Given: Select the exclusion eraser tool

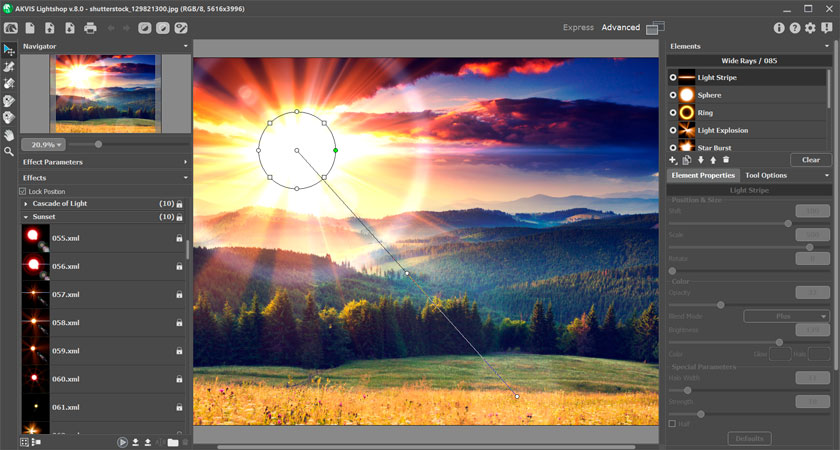Looking at the screenshot, I should tap(9, 118).
